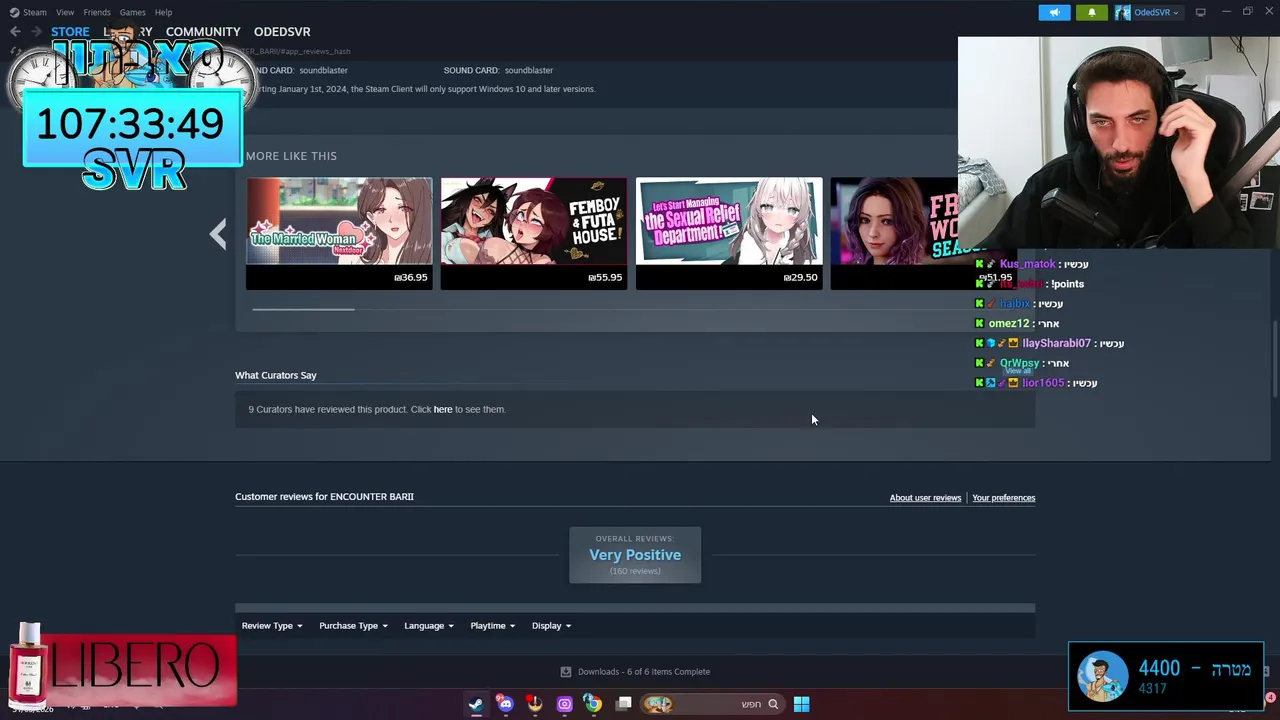
Task: Open the Help menu
Action: point(163,12)
